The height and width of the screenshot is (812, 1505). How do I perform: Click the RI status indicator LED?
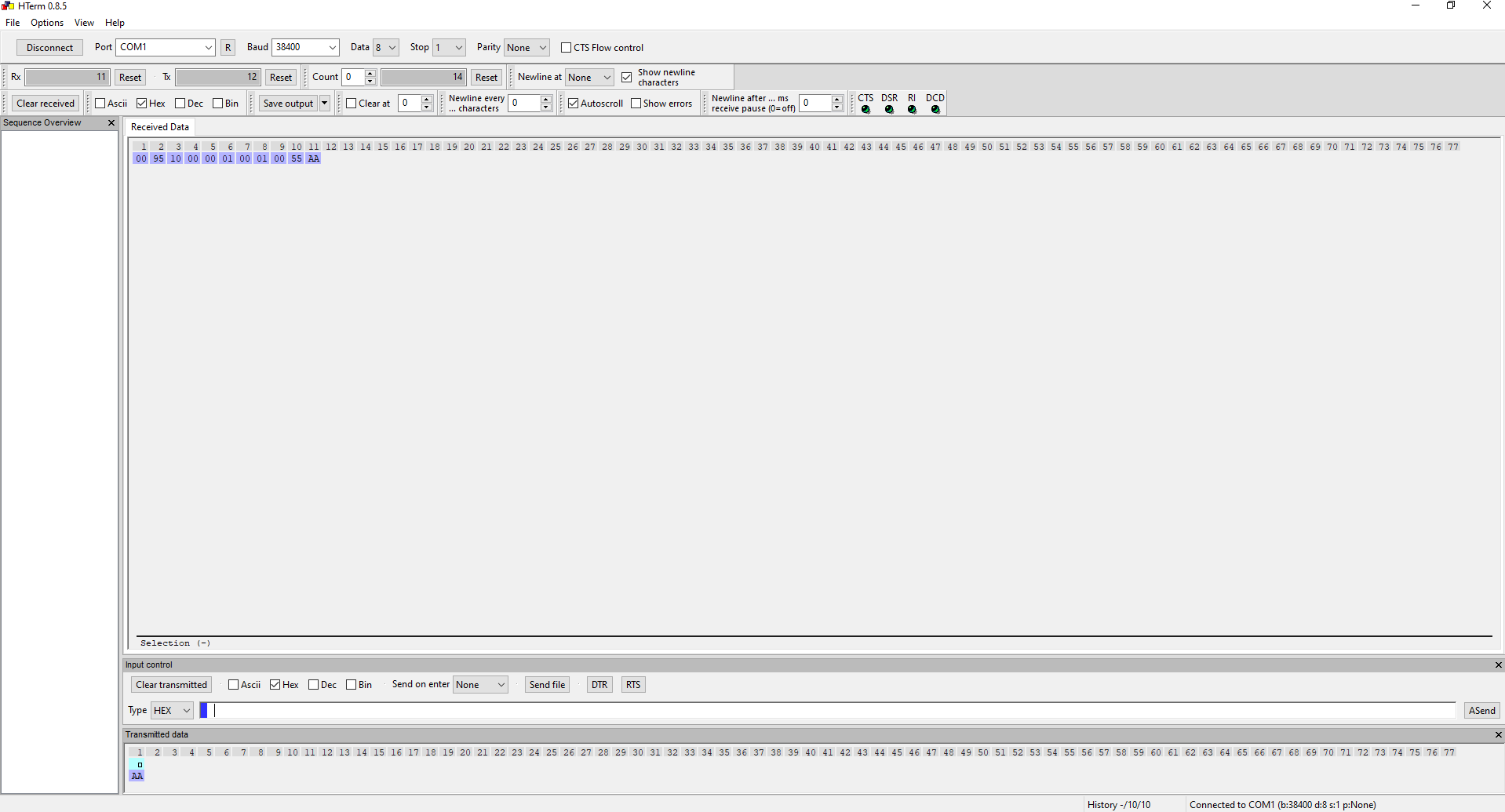click(x=912, y=110)
